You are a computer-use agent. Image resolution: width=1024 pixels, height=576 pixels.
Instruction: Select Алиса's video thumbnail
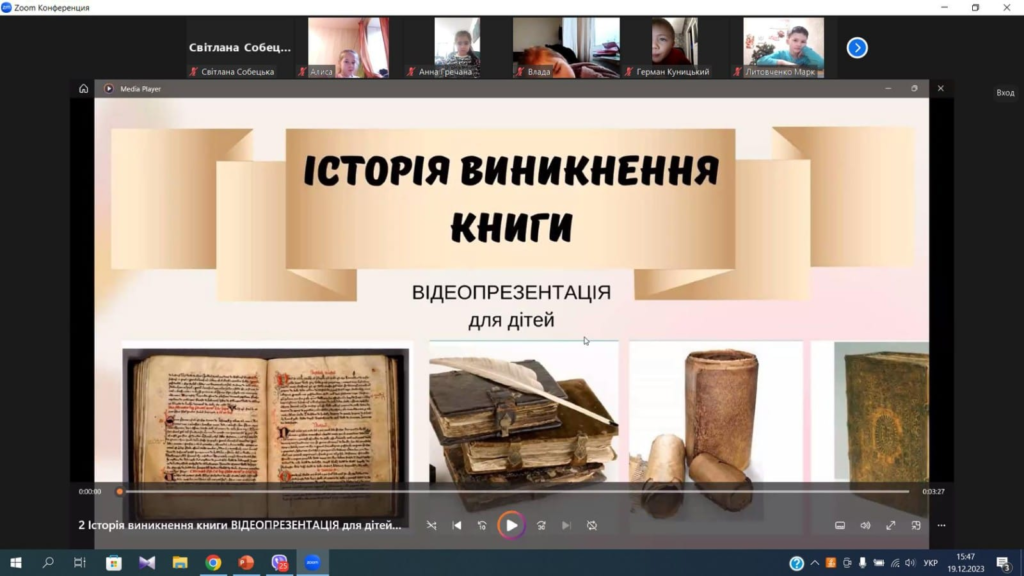pyautogui.click(x=349, y=48)
